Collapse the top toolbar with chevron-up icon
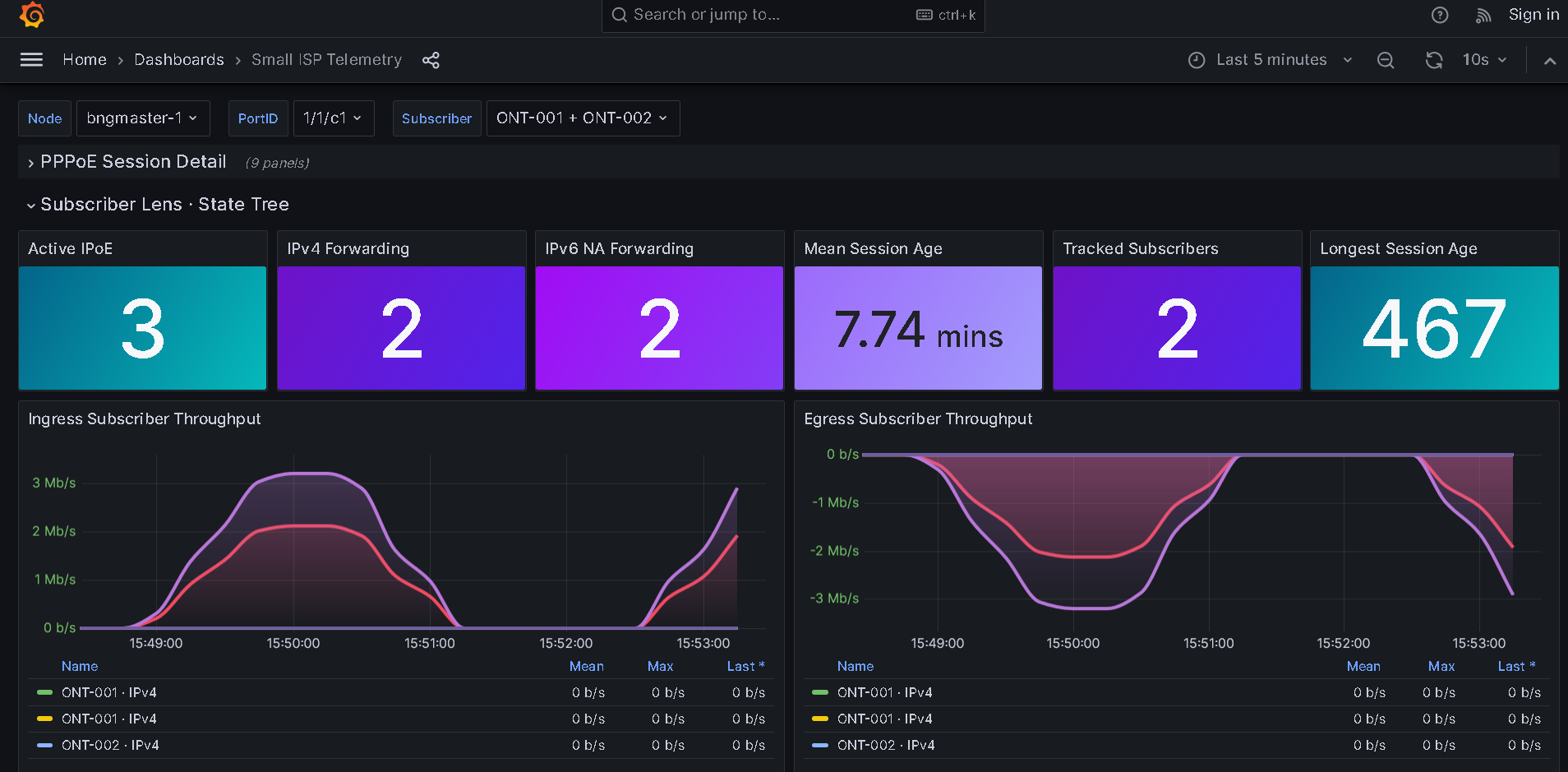1568x772 pixels. click(x=1550, y=60)
